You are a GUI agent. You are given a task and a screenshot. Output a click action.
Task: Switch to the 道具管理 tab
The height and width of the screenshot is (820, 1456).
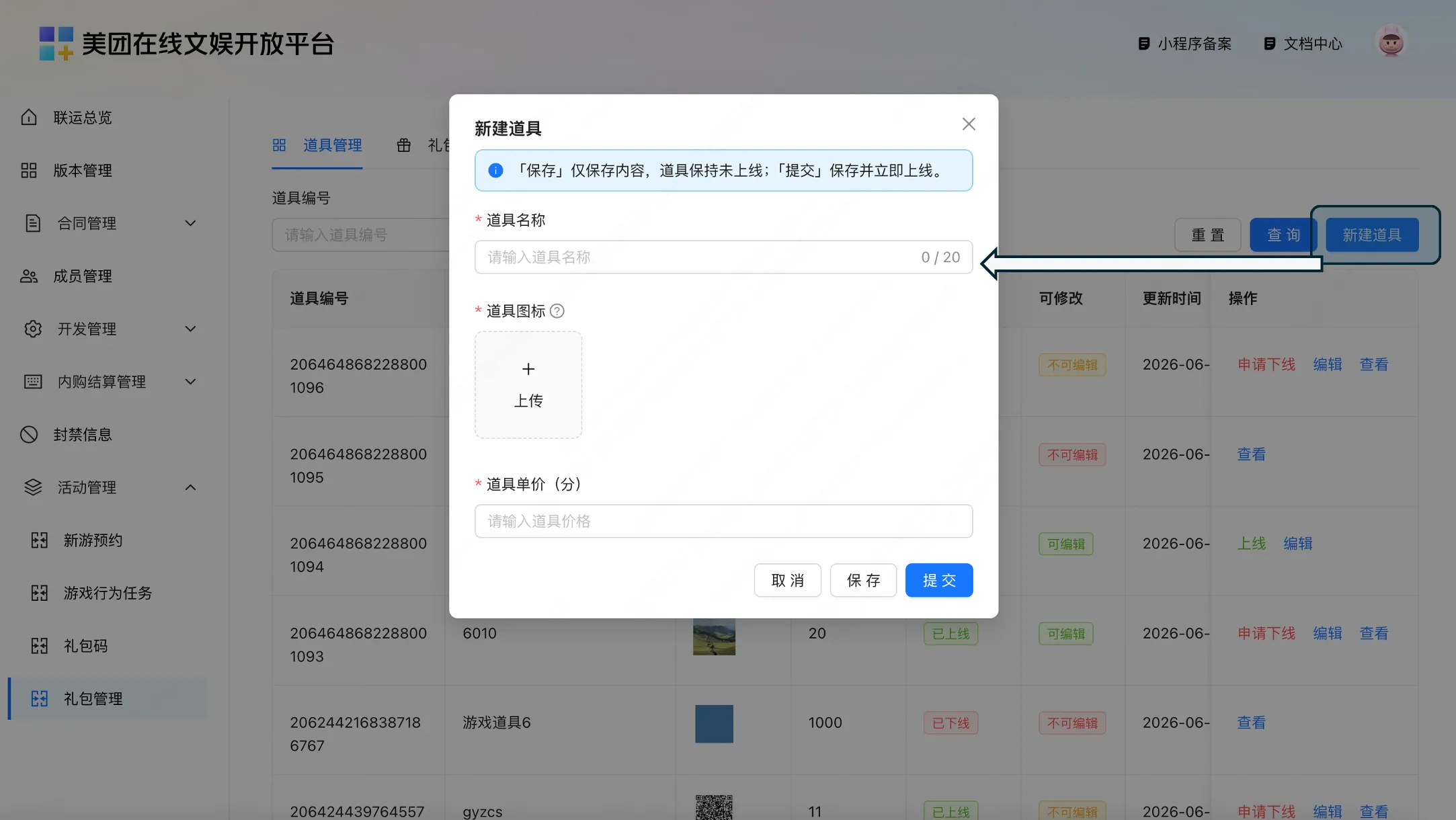[x=317, y=145]
